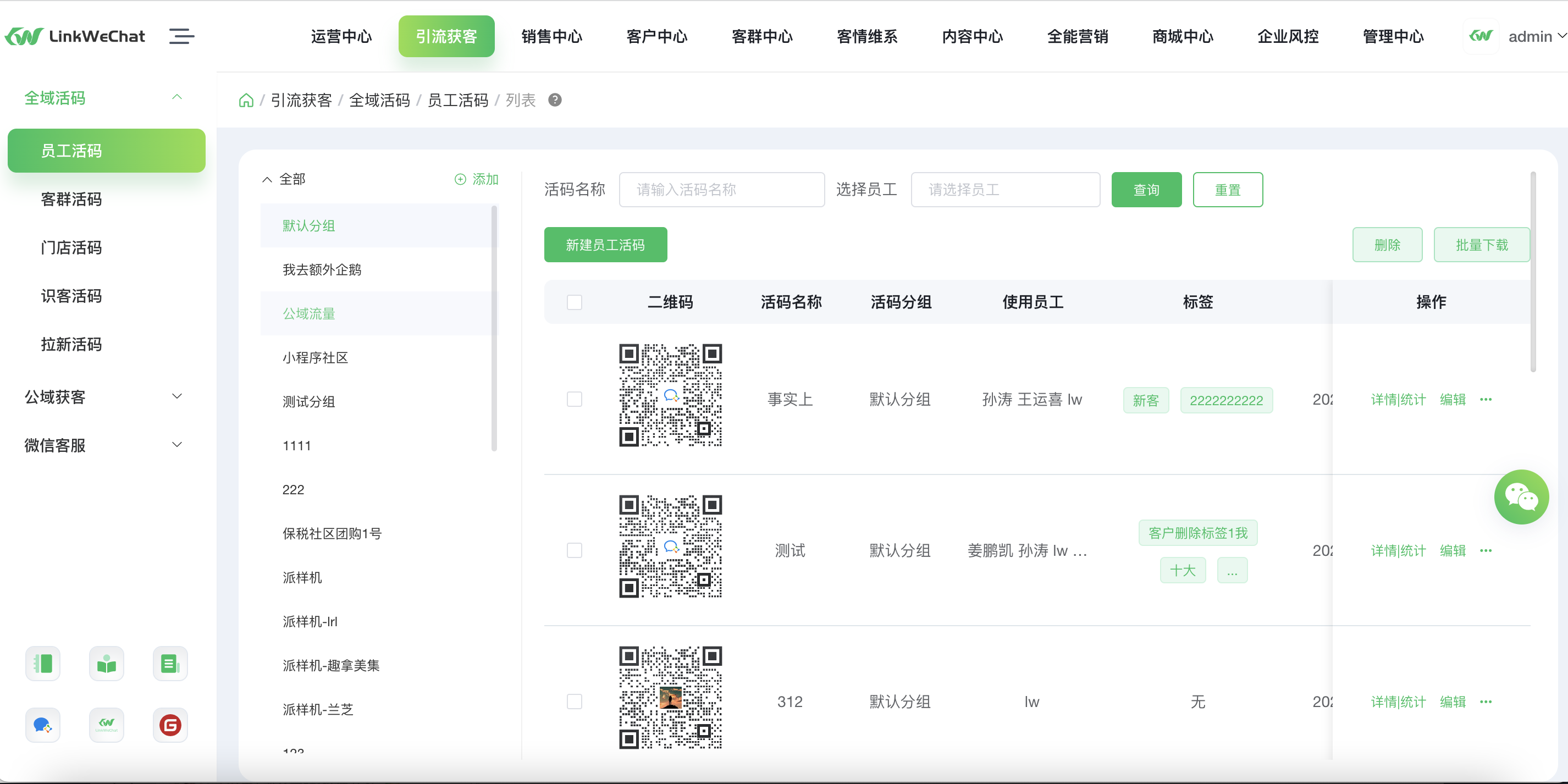Click the blue enterprise WeChat icon in the sidebar
The height and width of the screenshot is (784, 1568).
(x=42, y=725)
